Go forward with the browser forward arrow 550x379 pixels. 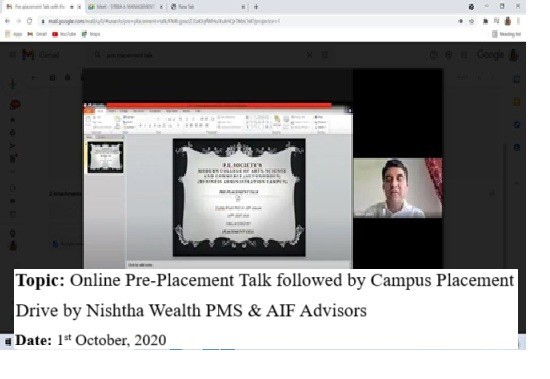(19, 21)
